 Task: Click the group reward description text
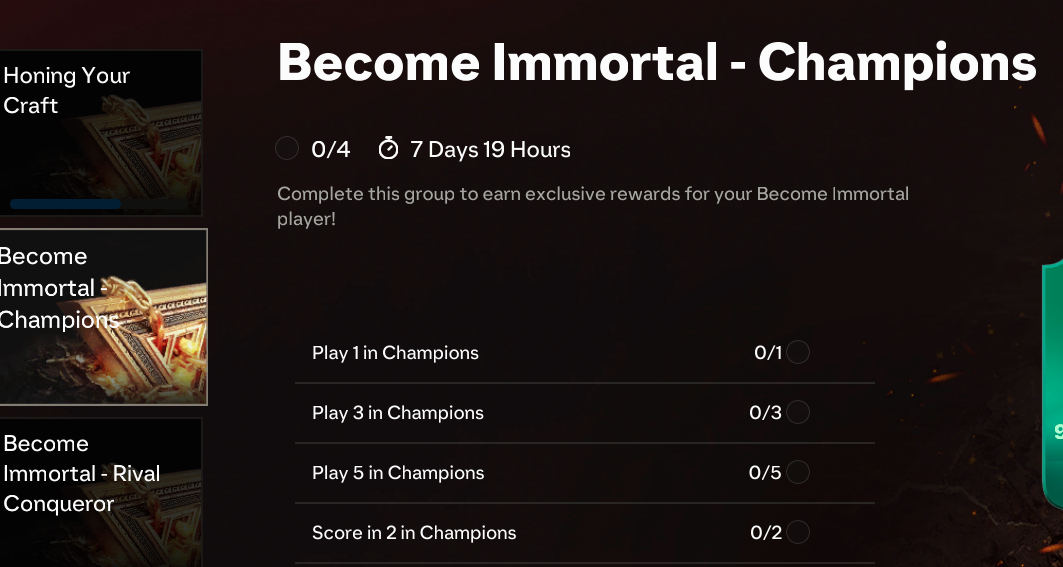tap(592, 205)
